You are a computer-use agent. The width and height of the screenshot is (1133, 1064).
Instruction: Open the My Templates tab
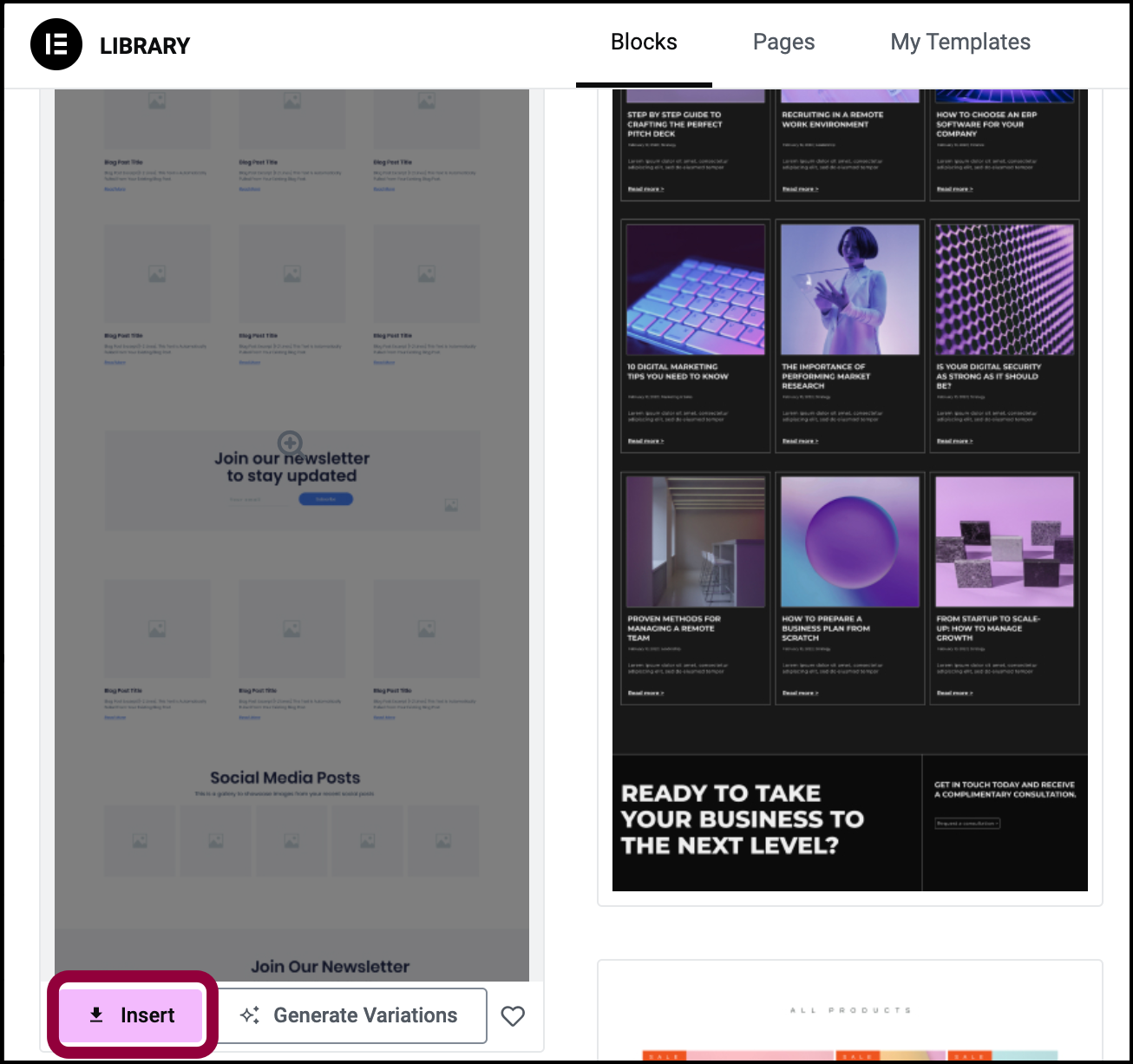pos(960,42)
